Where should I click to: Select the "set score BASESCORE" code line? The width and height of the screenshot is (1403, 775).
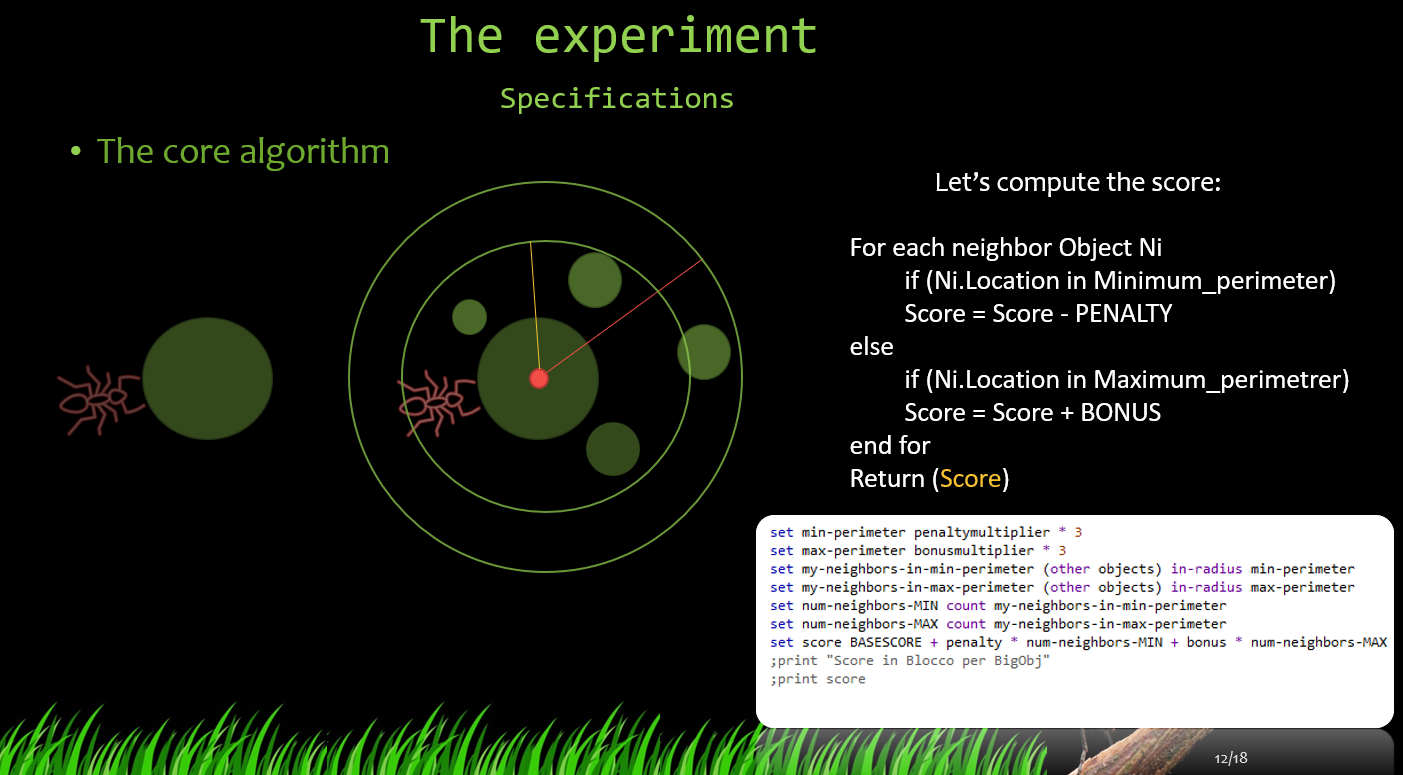[x=1078, y=642]
